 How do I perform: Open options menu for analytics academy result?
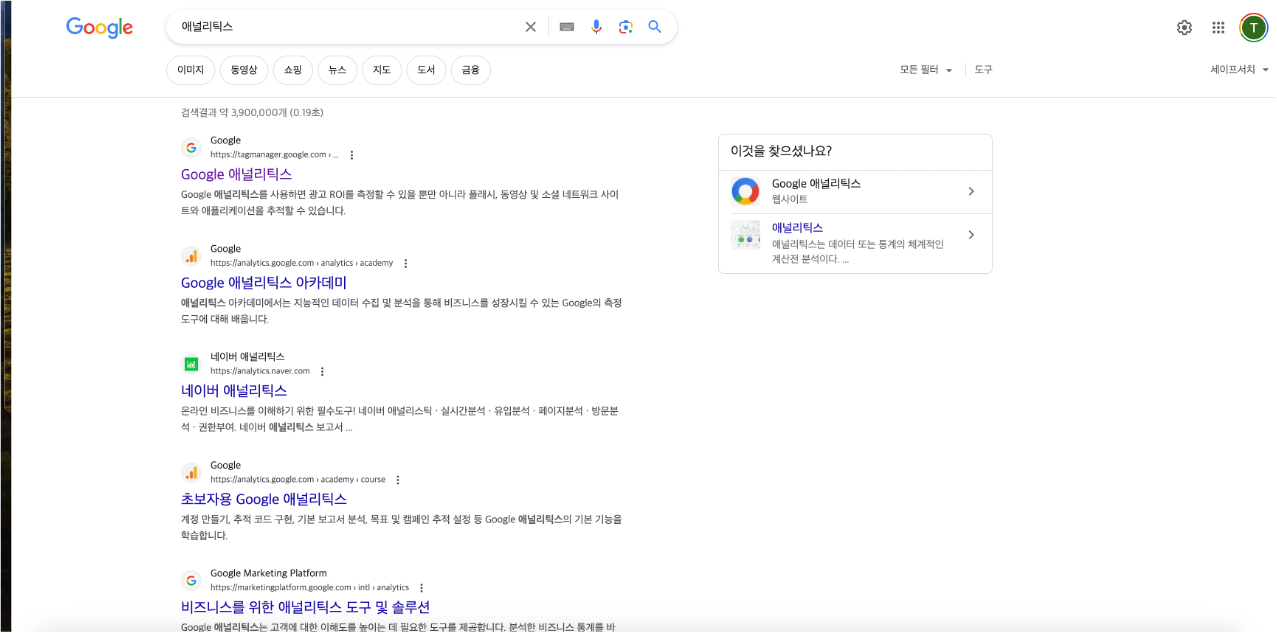click(x=405, y=263)
